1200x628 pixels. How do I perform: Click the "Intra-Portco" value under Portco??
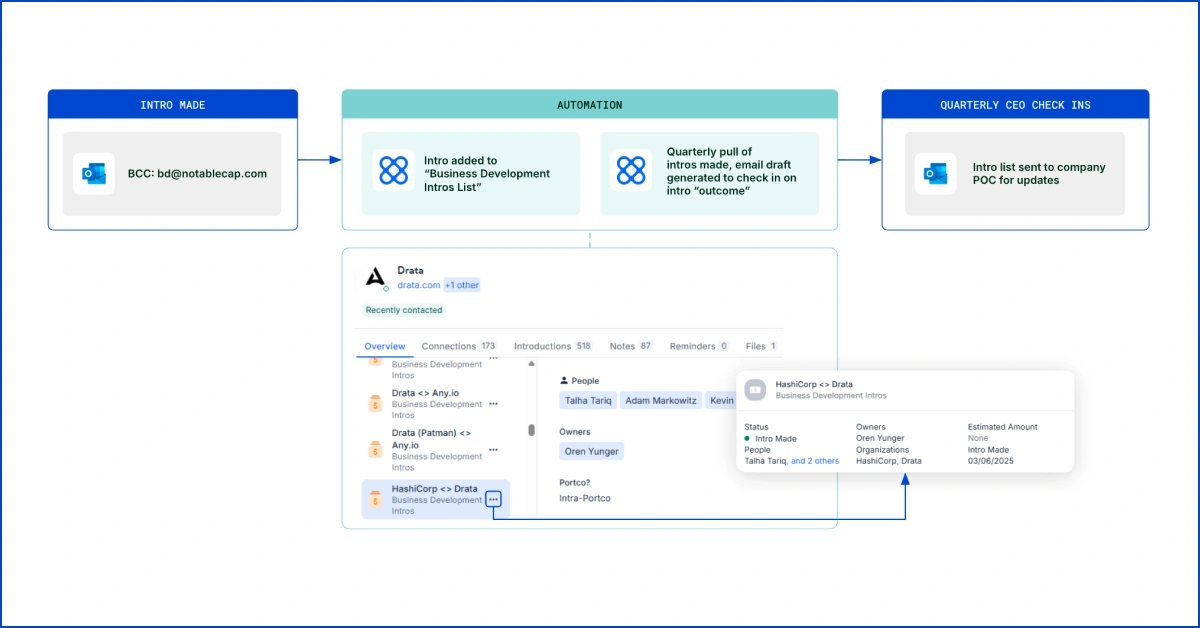(x=585, y=498)
